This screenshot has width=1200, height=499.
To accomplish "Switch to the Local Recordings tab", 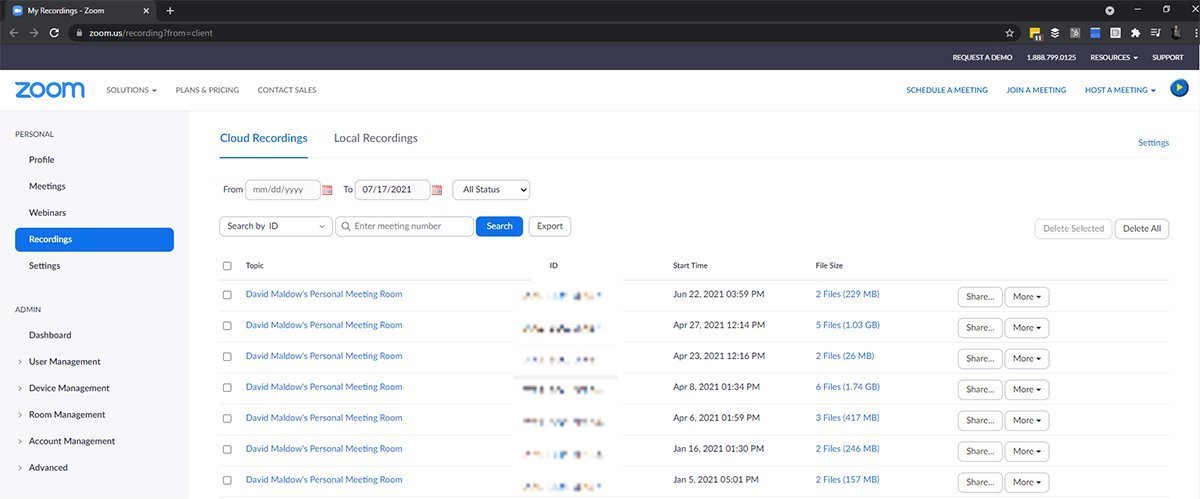I will pyautogui.click(x=376, y=138).
